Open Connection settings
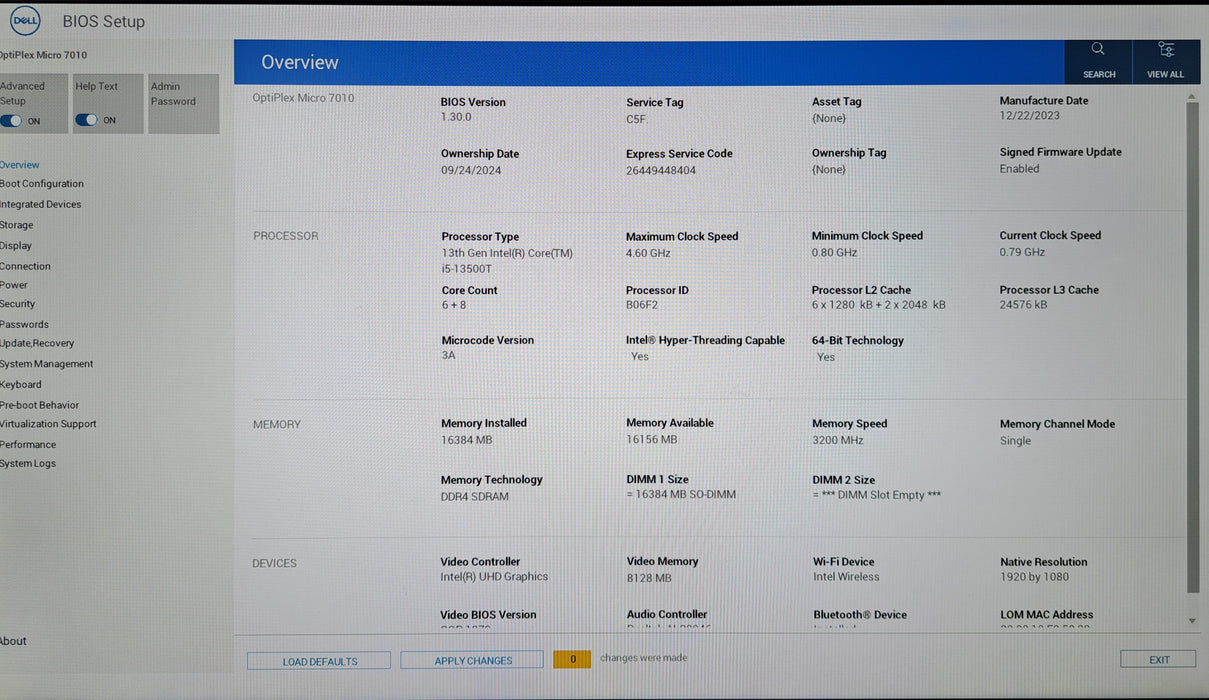 pos(25,267)
